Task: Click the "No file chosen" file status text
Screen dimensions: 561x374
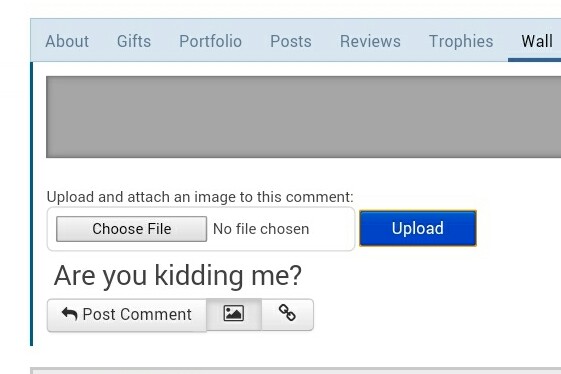Action: click(261, 229)
